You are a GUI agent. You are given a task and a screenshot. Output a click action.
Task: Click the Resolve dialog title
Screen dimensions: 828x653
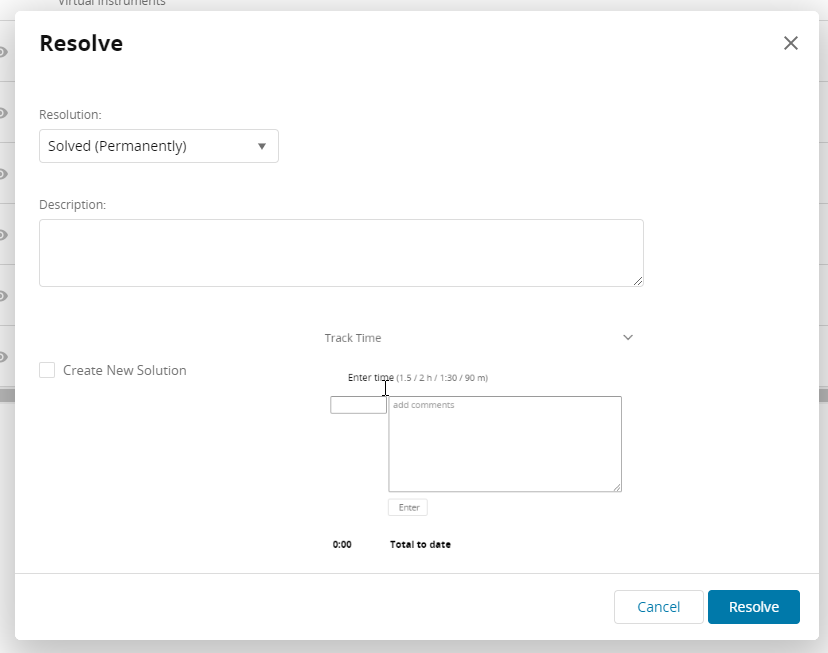point(81,43)
